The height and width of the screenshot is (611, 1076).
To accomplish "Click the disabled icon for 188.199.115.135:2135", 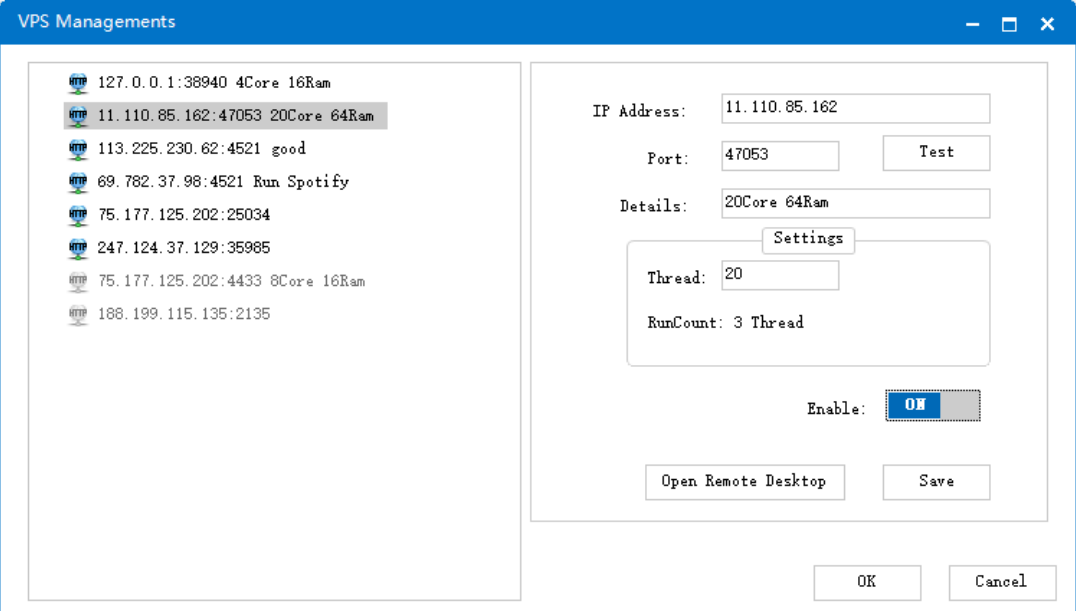I will click(78, 314).
